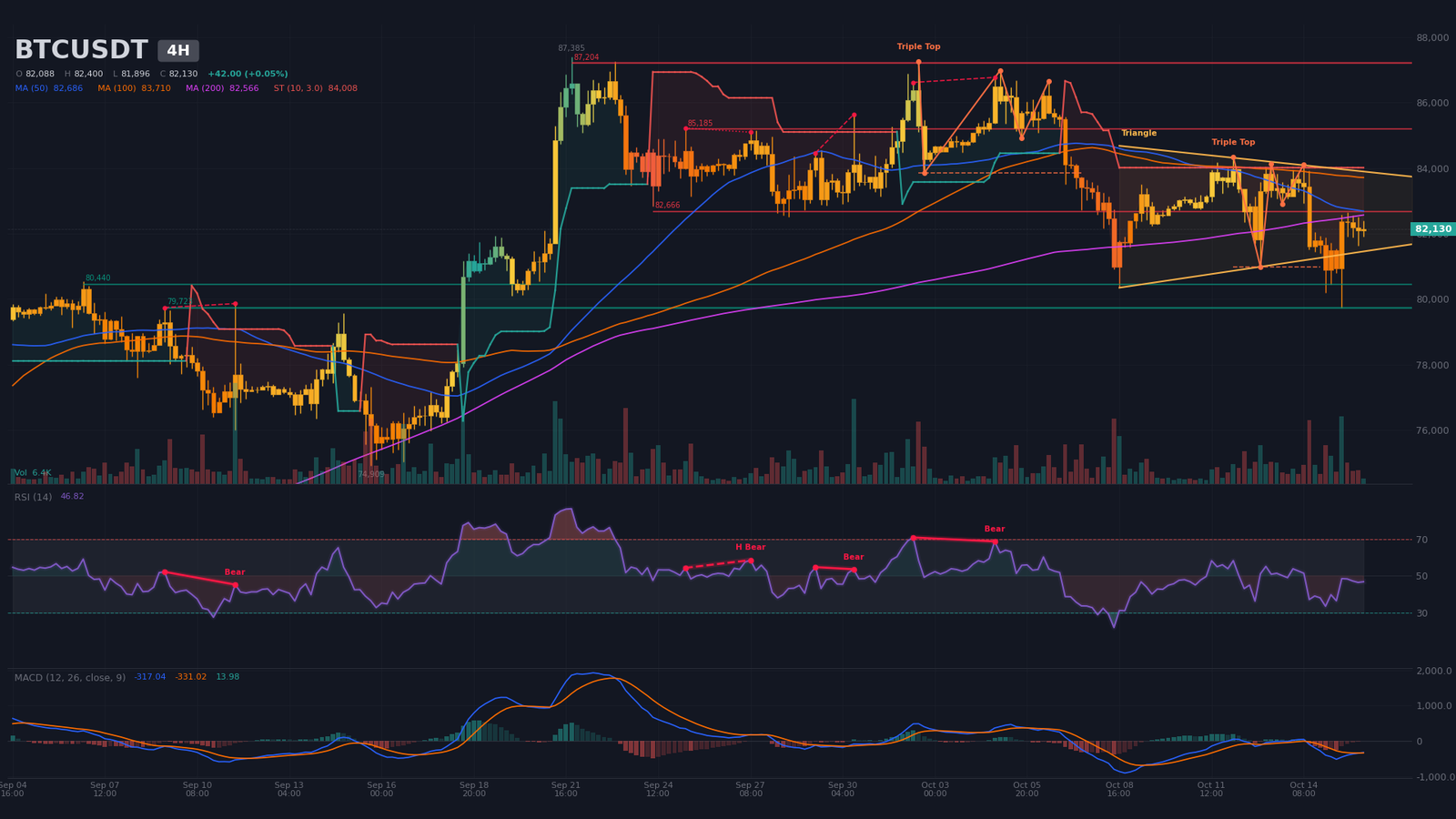Click the Triangle pattern label

pos(1138,133)
